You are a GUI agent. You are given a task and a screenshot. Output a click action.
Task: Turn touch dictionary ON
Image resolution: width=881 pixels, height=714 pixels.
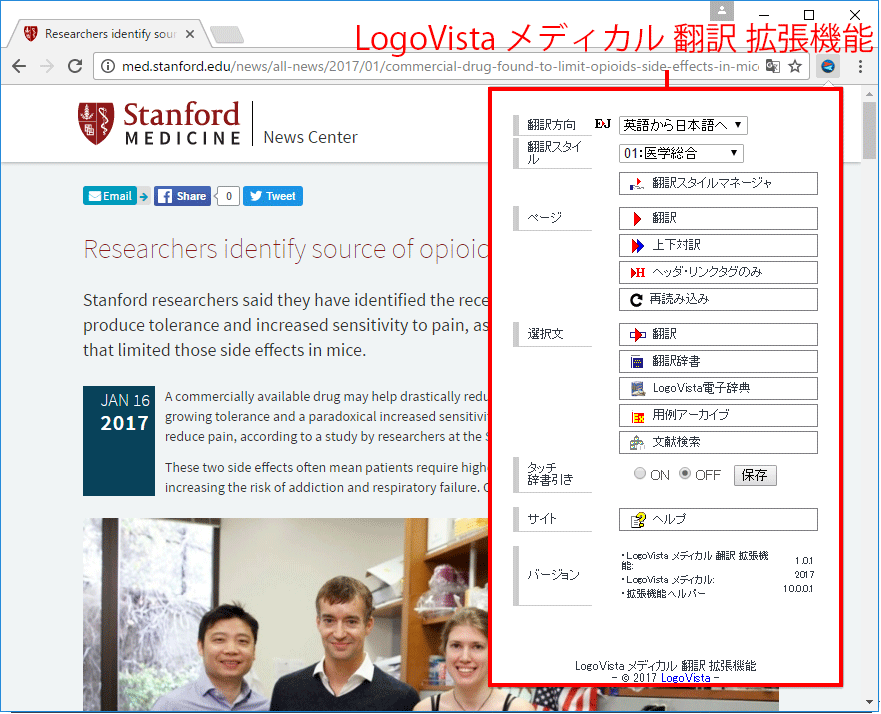coord(639,473)
